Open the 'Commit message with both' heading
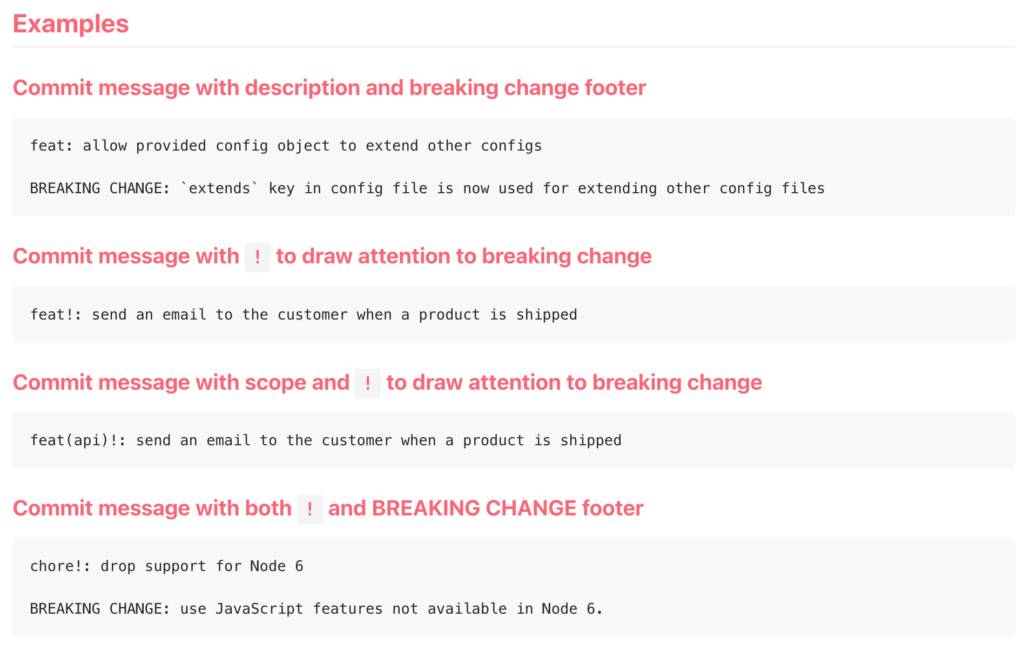 click(152, 509)
